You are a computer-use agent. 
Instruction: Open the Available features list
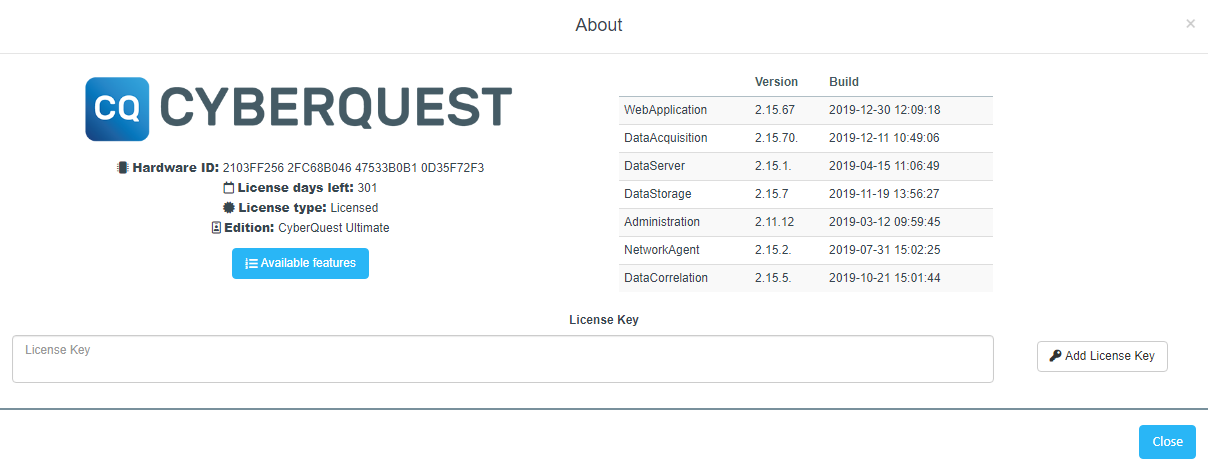pos(300,263)
